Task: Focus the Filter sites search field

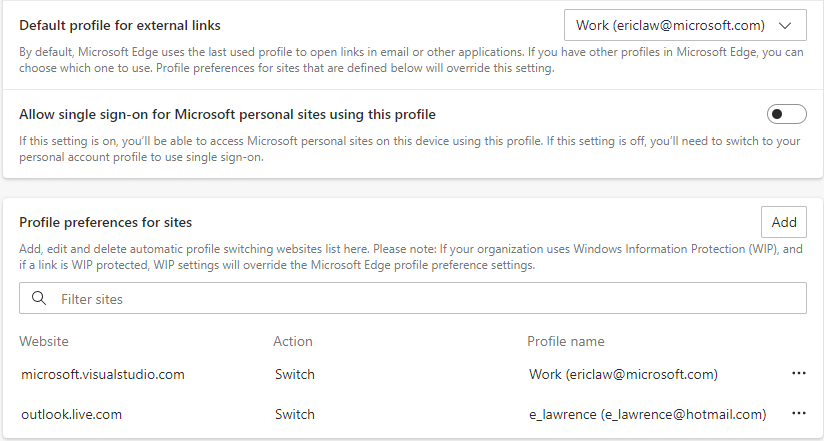Action: (413, 299)
